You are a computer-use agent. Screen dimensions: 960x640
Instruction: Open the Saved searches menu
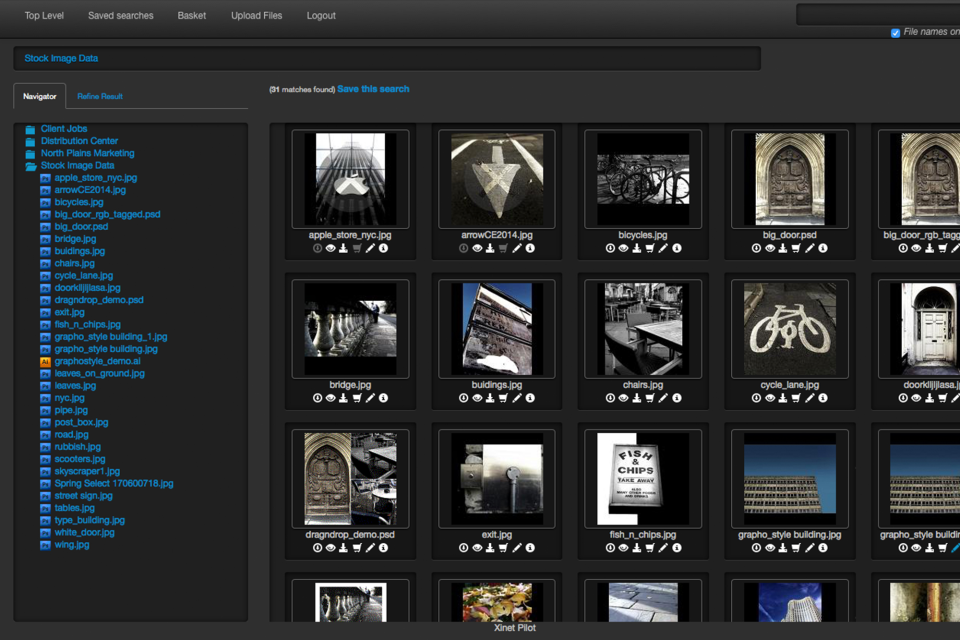point(120,16)
